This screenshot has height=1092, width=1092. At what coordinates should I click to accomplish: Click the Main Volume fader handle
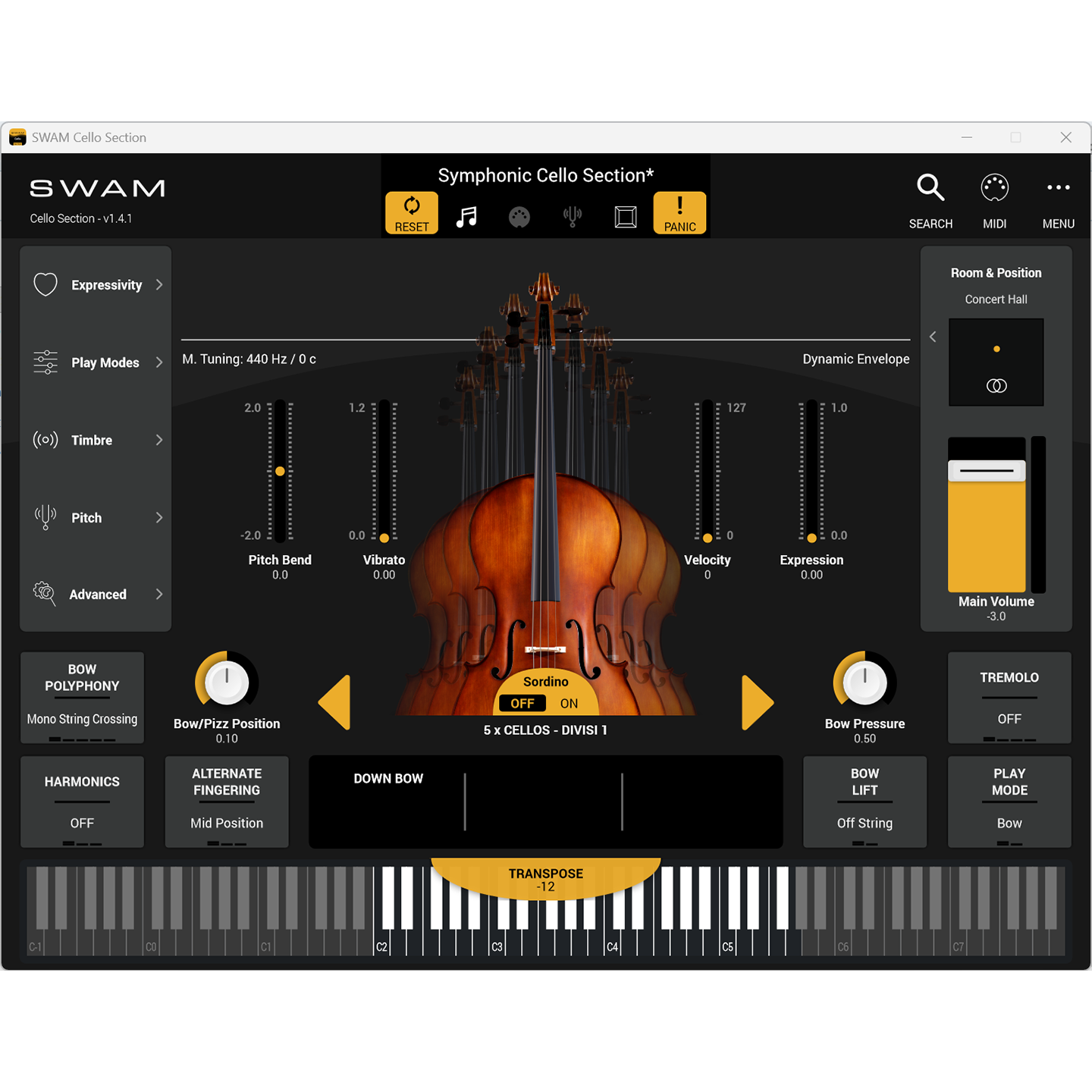[x=987, y=471]
